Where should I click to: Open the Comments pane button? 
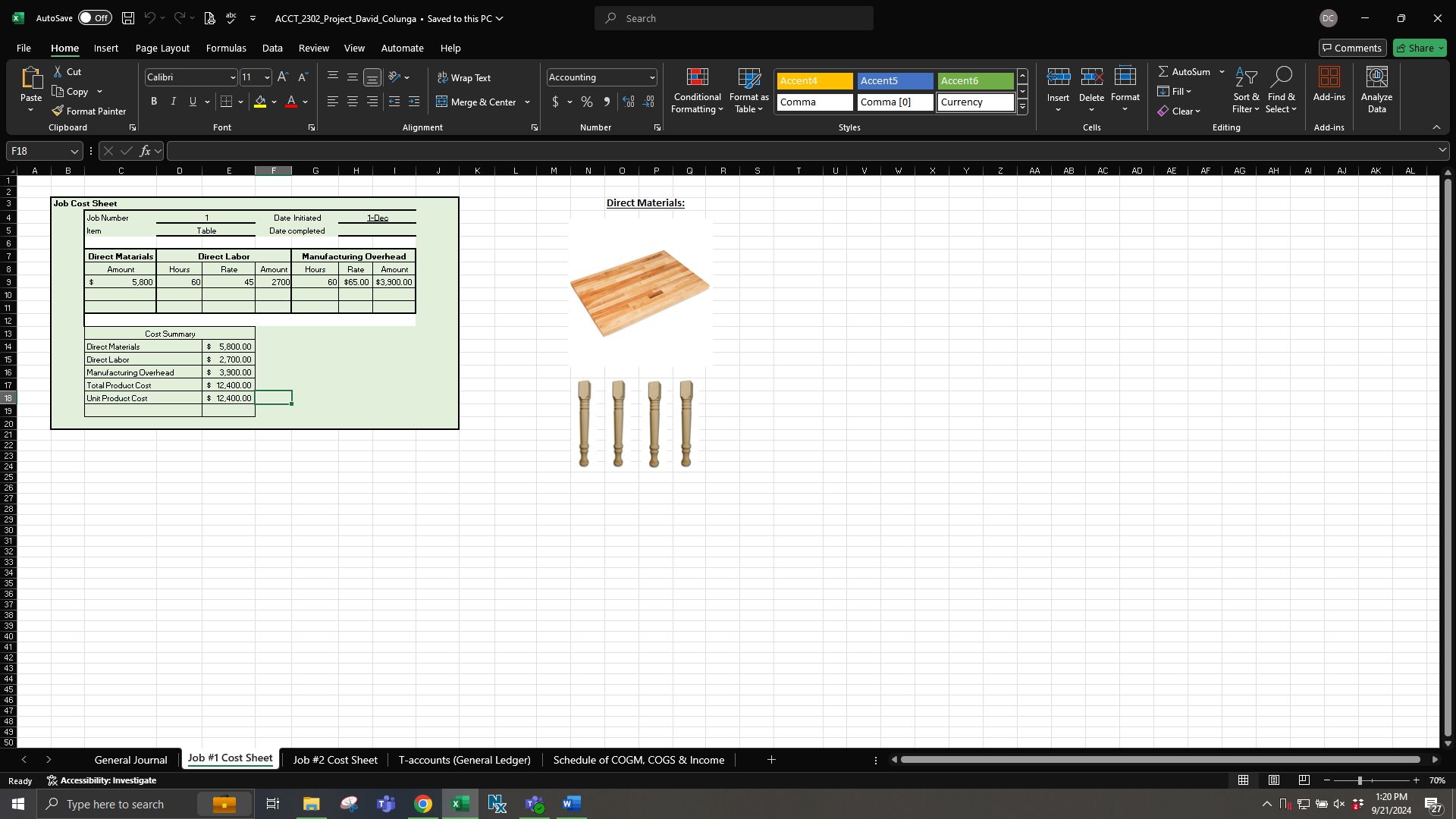point(1352,48)
